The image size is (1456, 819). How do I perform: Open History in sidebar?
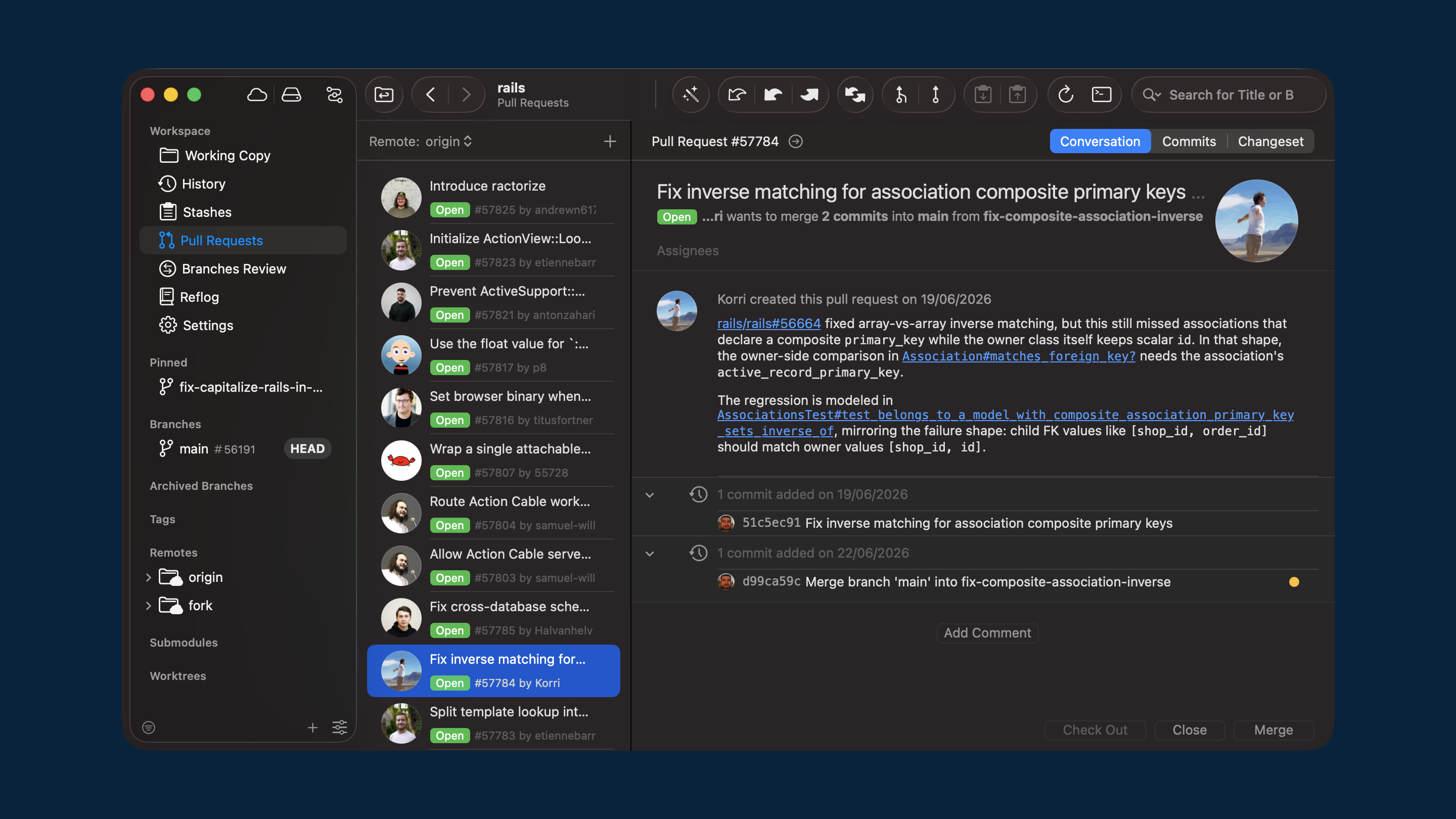[x=243, y=184]
